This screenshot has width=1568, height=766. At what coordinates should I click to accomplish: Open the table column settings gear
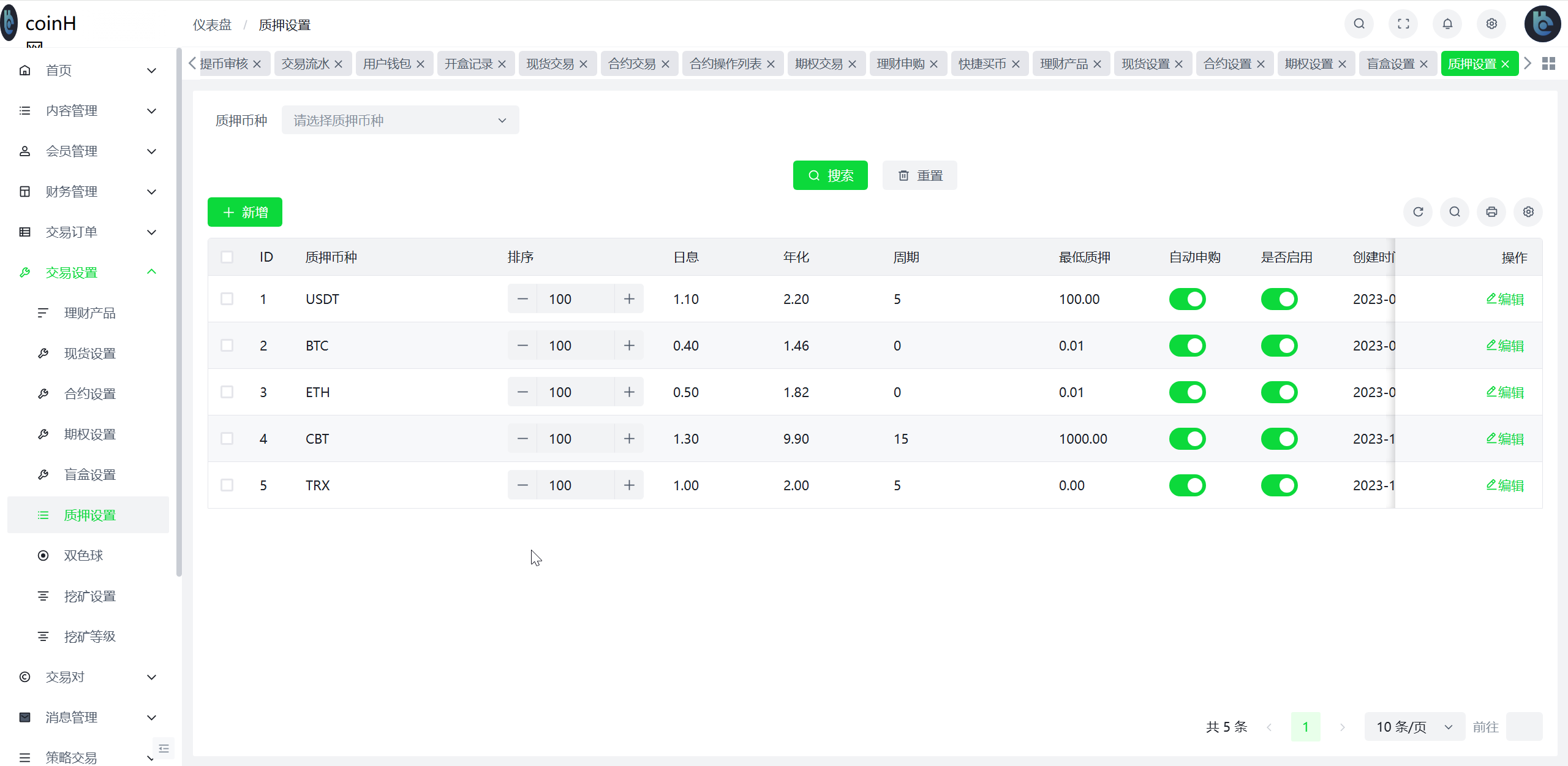1528,212
